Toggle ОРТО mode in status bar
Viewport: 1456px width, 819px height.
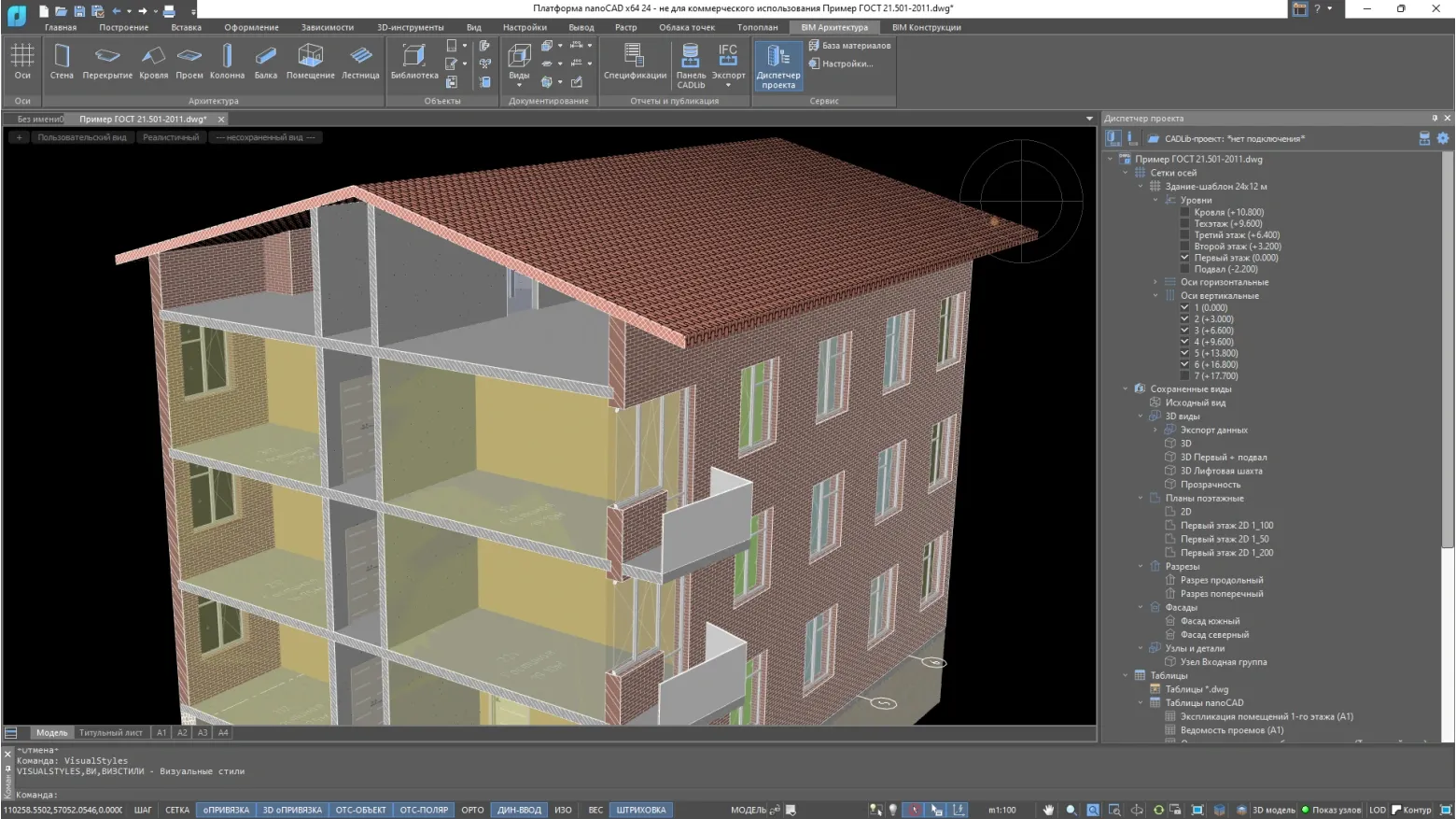pyautogui.click(x=472, y=810)
